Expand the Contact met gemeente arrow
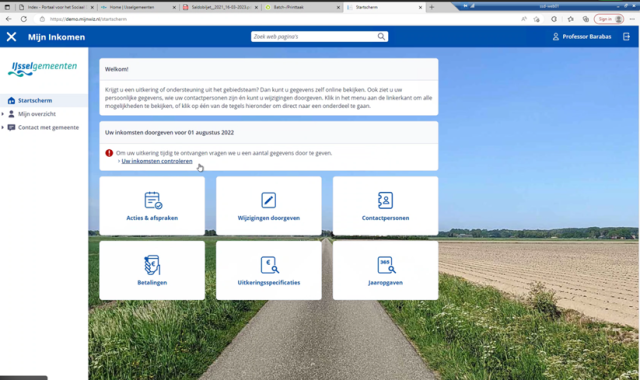Image resolution: width=640 pixels, height=380 pixels. tap(3, 127)
